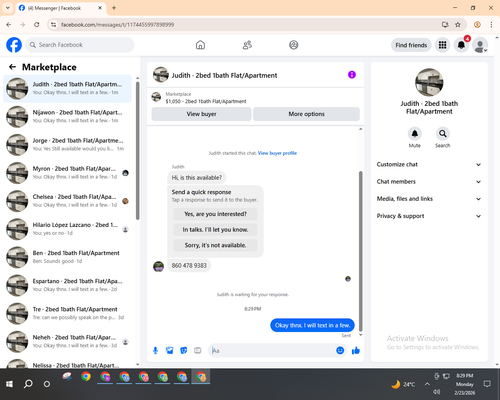The width and height of the screenshot is (500, 400).
Task: Open the emoji picker in message box
Action: tap(340, 350)
